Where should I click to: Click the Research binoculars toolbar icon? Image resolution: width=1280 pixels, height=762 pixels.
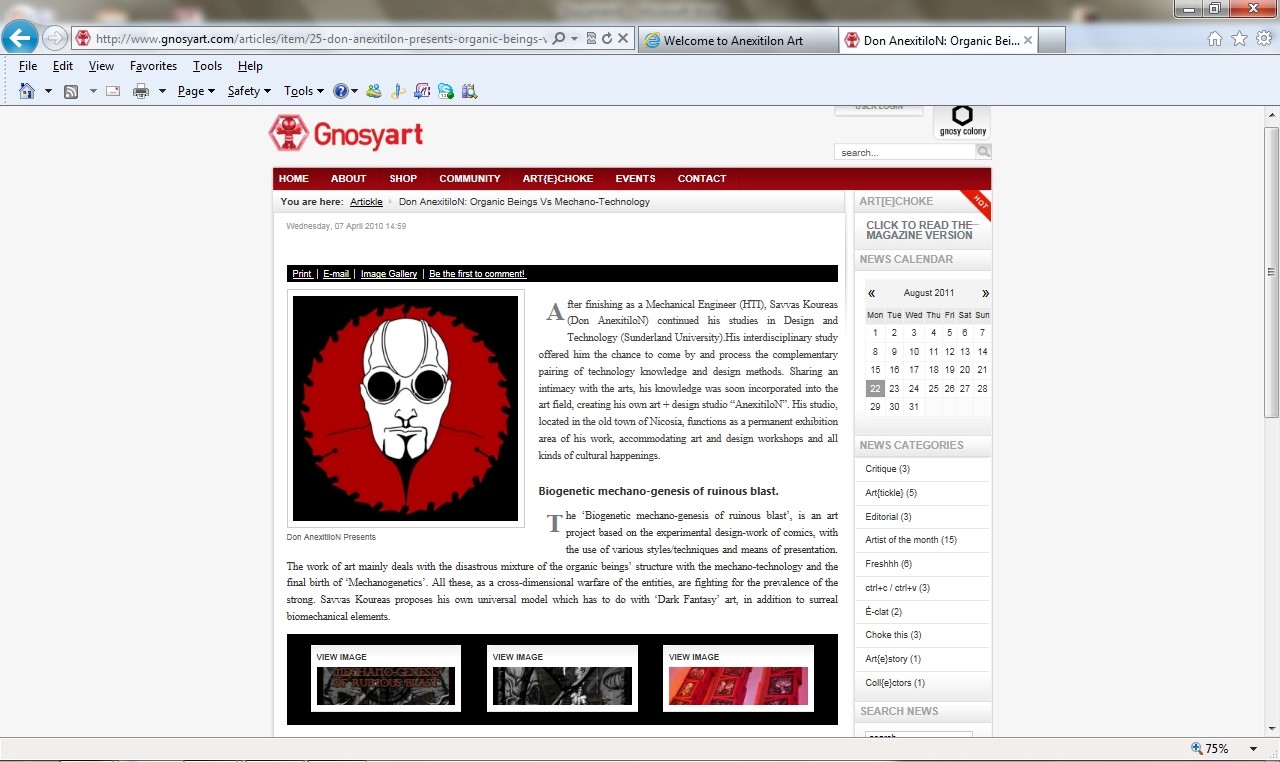[470, 91]
